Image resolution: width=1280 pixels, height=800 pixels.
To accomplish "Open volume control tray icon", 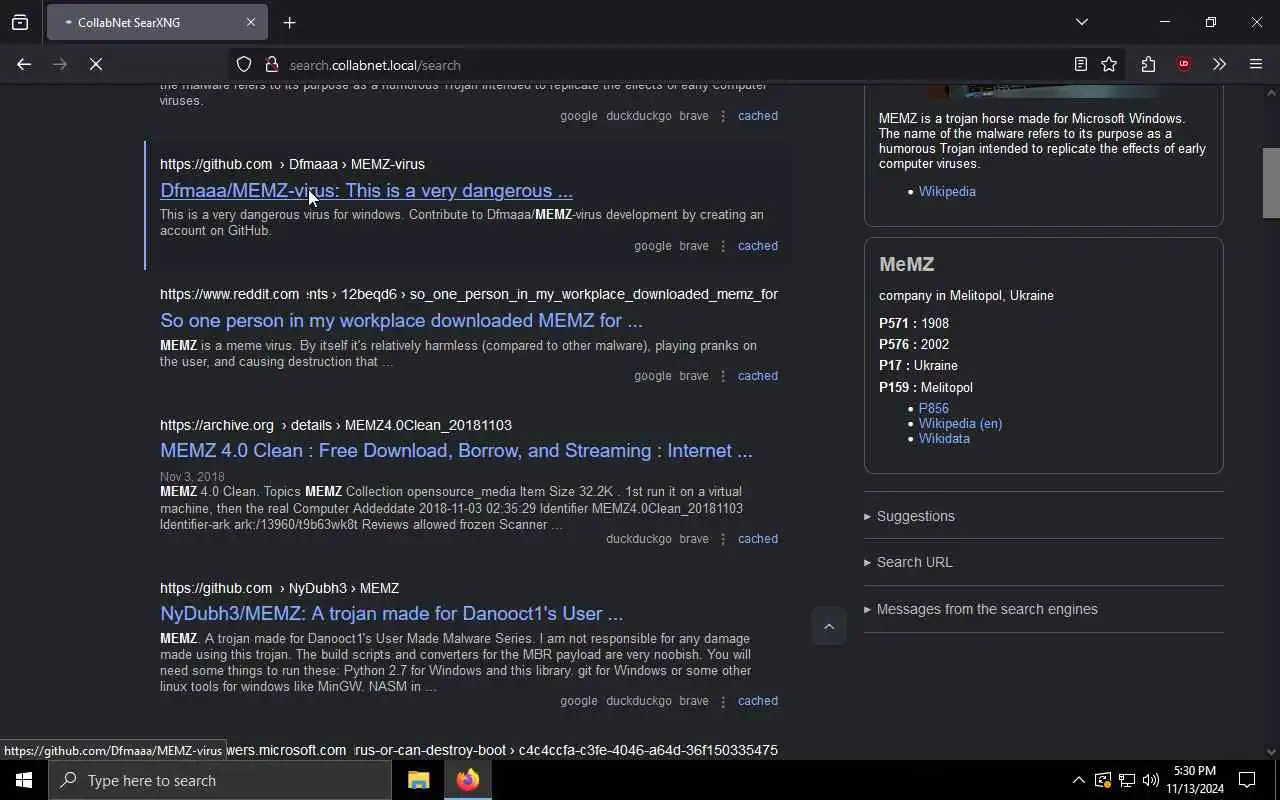I will pos(1150,780).
